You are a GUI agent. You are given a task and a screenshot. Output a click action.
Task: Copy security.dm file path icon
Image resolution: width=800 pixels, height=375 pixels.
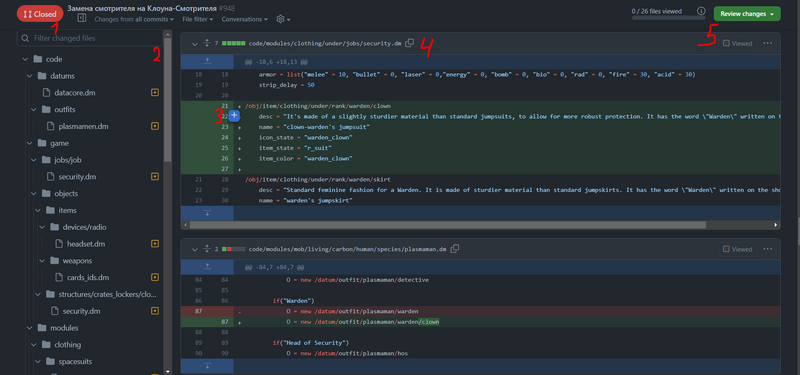point(409,43)
